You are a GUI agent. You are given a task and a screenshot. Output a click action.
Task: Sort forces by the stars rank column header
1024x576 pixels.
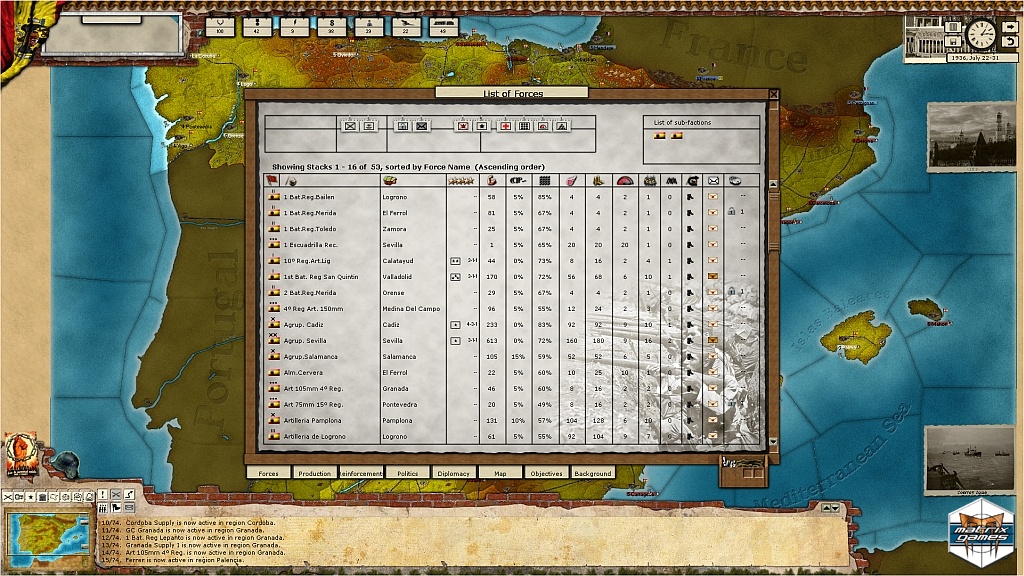(x=461, y=181)
